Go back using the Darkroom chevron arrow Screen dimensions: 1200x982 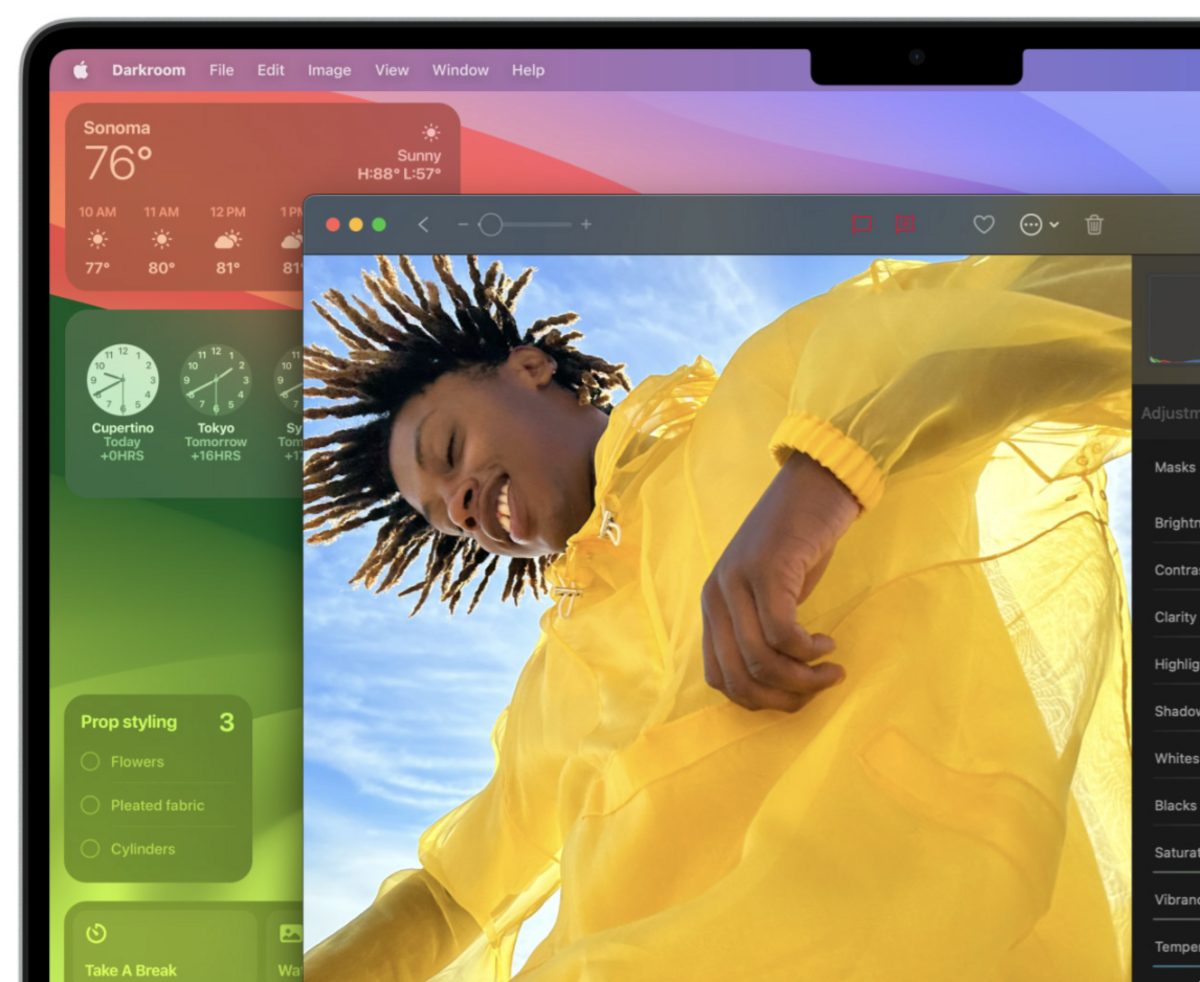(423, 225)
